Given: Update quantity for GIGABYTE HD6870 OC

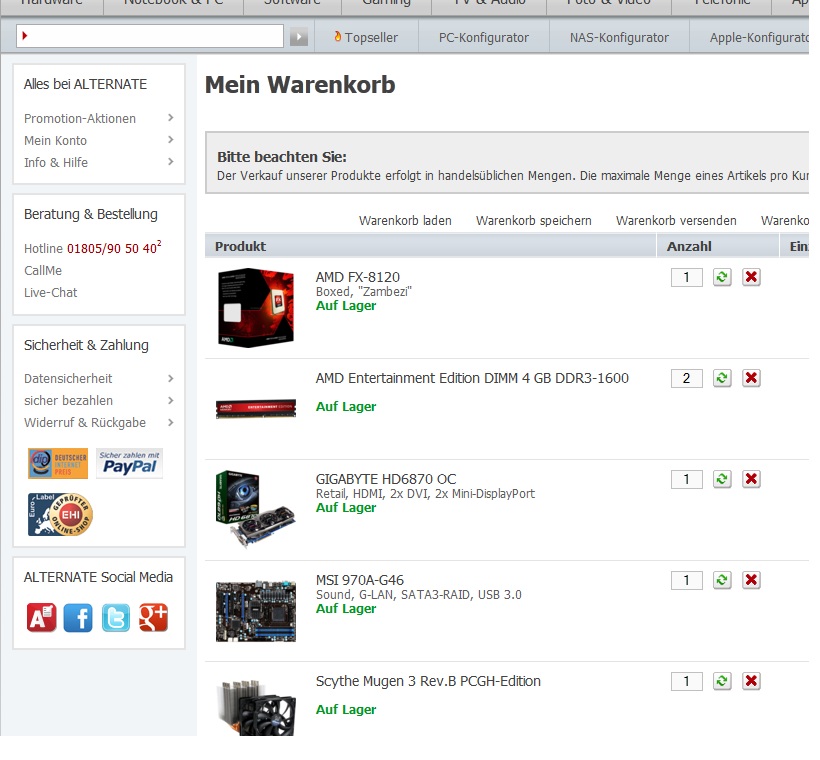Looking at the screenshot, I should coord(722,479).
